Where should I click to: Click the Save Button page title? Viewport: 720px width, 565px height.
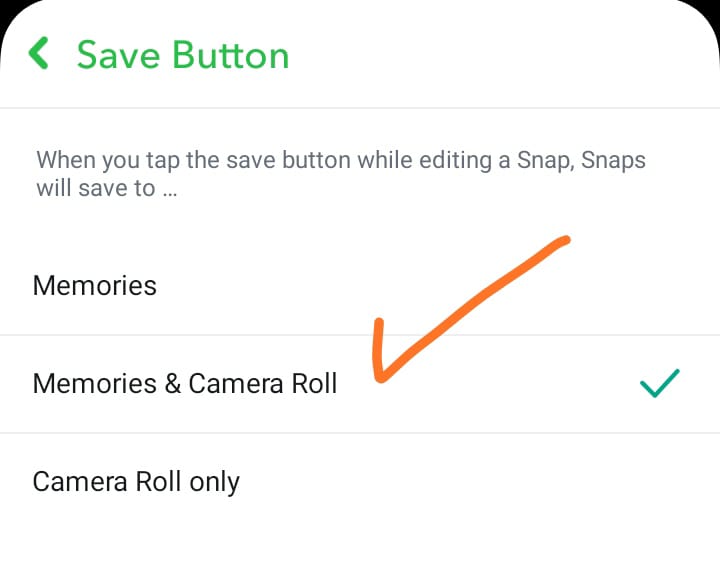click(183, 55)
